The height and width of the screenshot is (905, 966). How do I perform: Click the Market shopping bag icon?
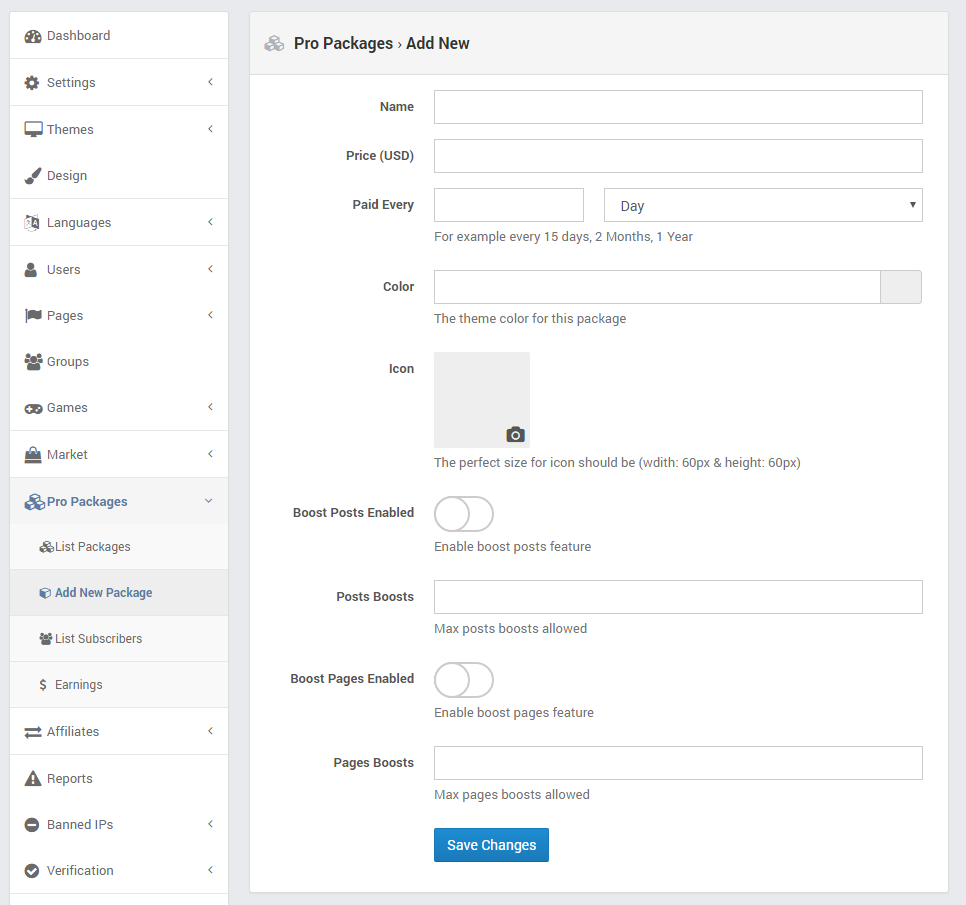tap(33, 455)
